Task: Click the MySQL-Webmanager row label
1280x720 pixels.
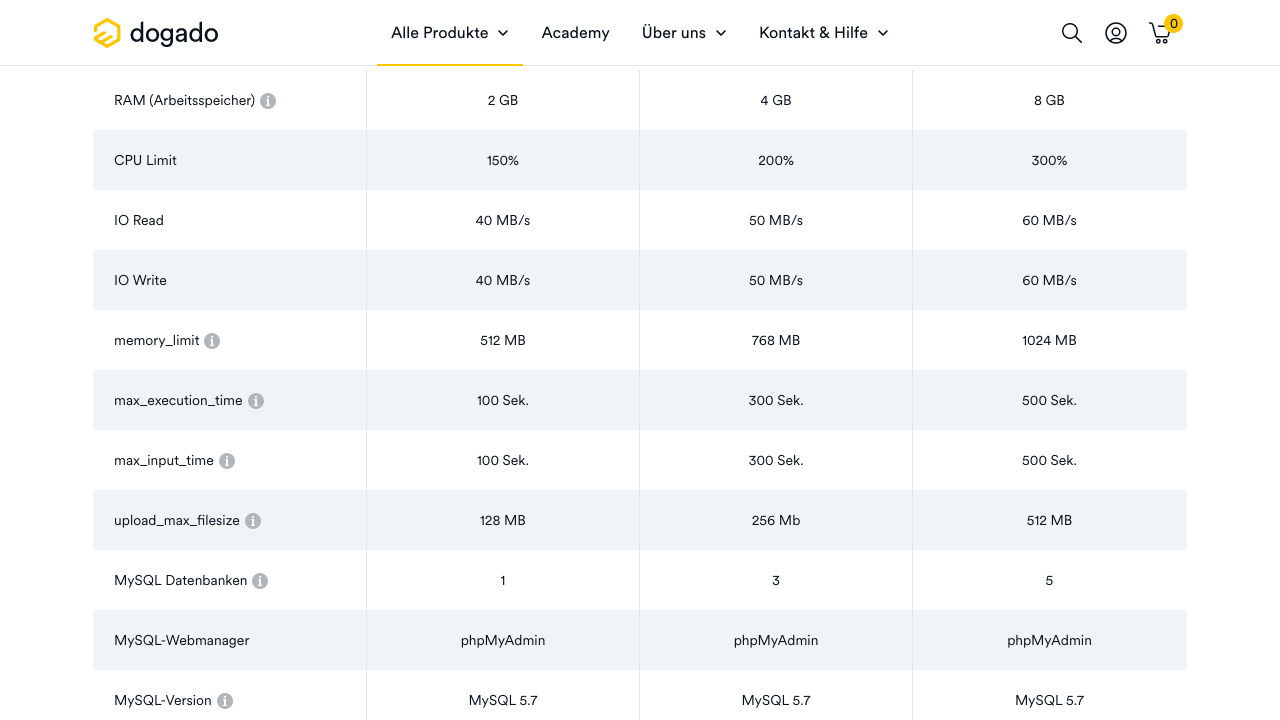Action: click(x=182, y=640)
